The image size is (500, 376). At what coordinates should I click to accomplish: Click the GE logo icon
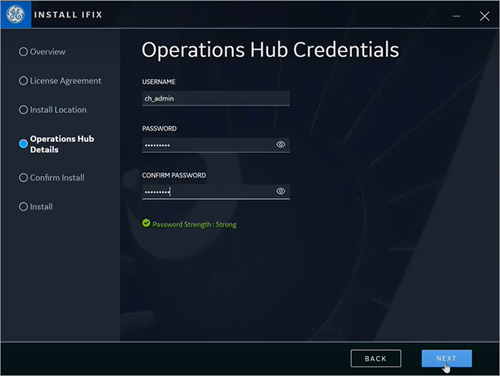pyautogui.click(x=15, y=14)
